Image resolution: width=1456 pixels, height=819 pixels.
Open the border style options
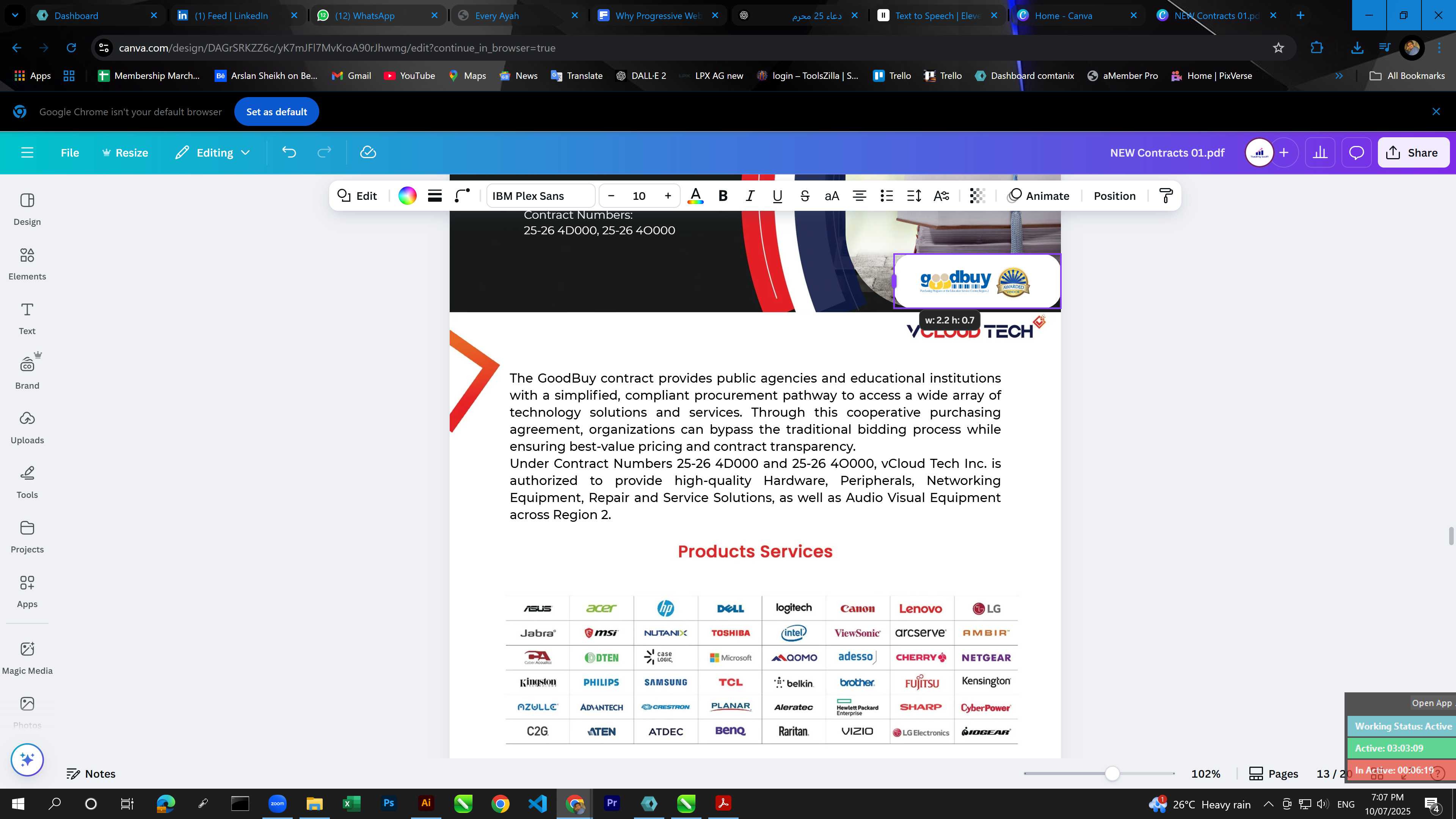435,196
